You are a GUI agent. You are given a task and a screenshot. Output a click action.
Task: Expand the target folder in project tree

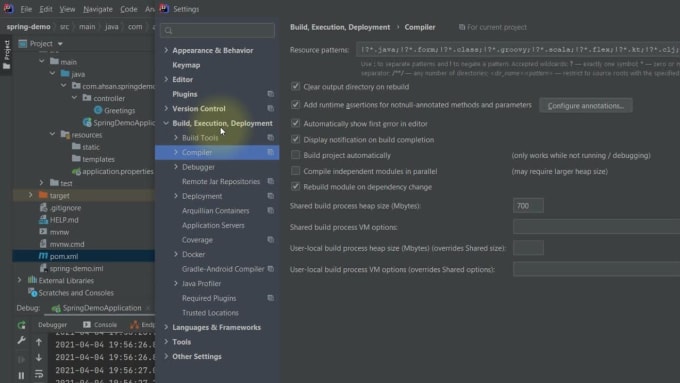click(30, 195)
